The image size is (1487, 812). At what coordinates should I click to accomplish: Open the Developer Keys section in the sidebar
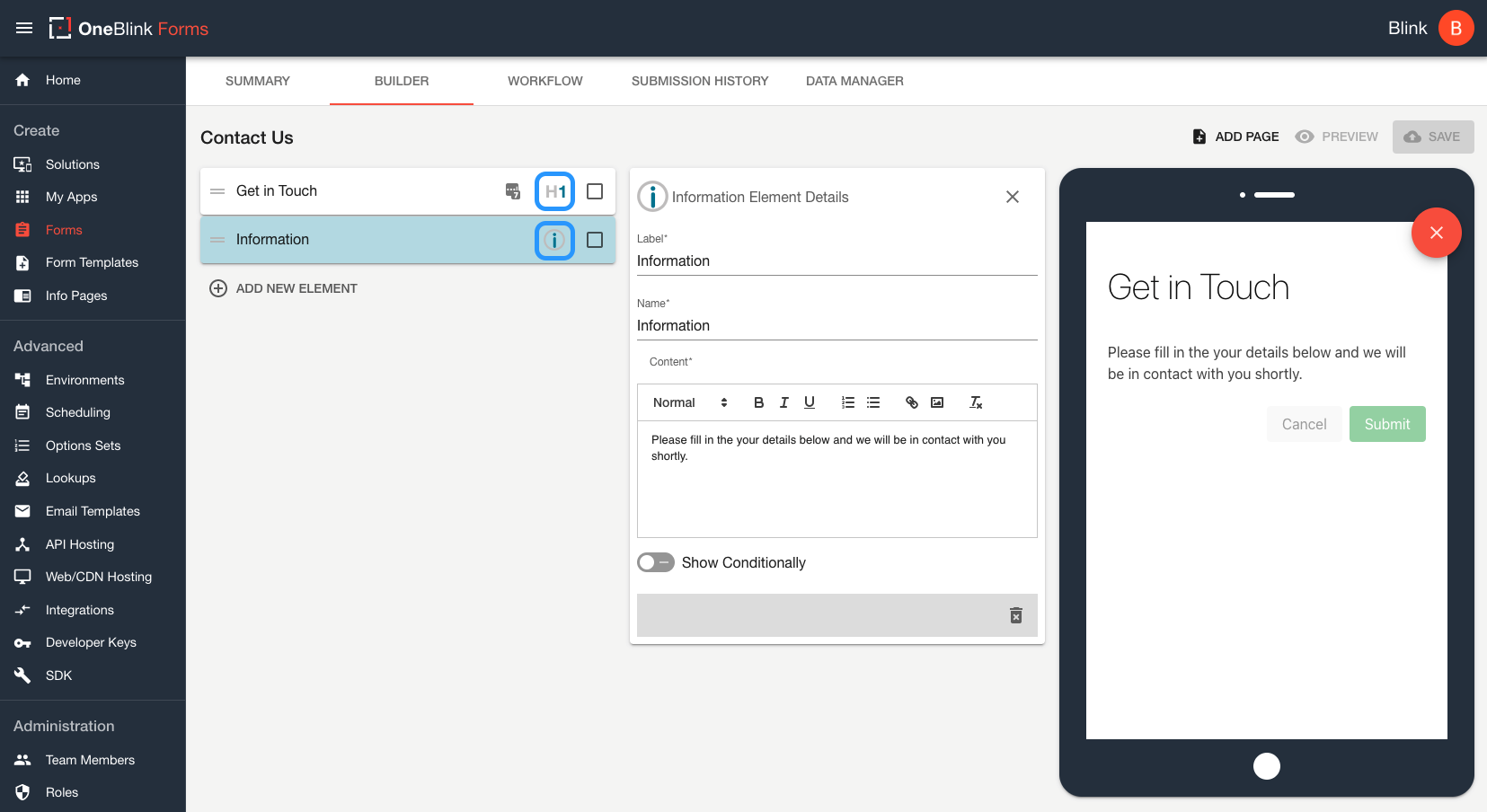tap(91, 641)
